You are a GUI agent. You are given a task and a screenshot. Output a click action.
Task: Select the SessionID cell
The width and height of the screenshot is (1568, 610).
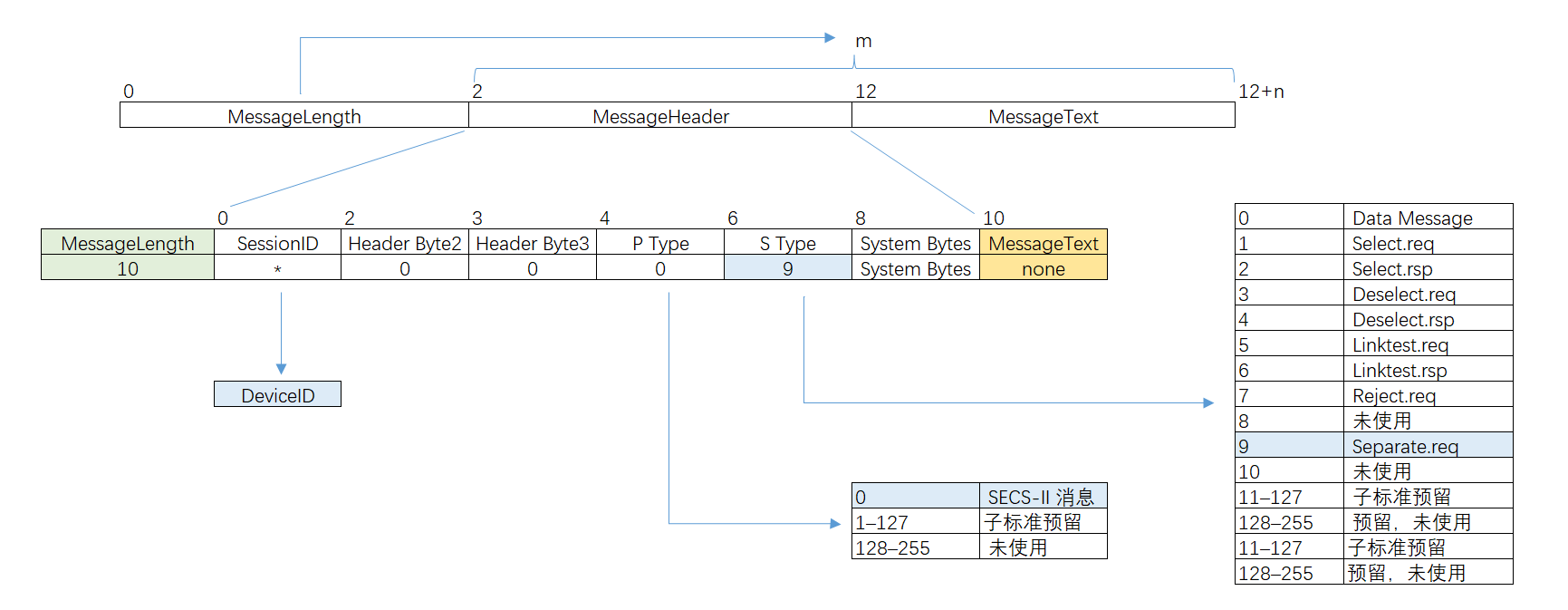(277, 243)
